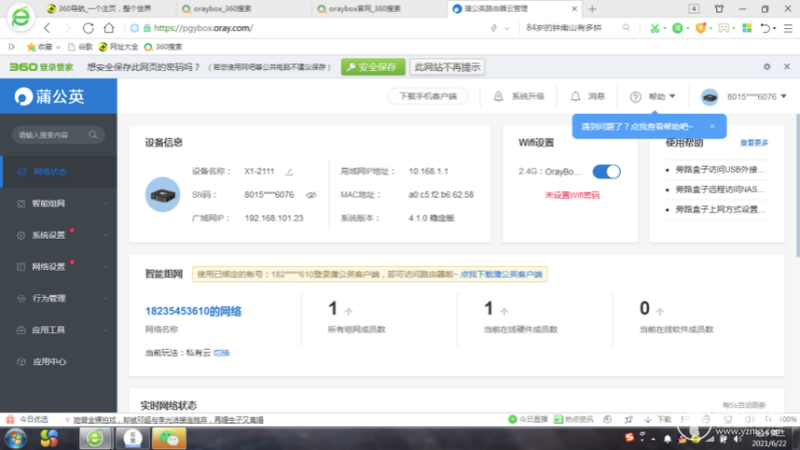Screen dimensions: 800x450
Task: Open password bar settings gear
Action: [767, 67]
